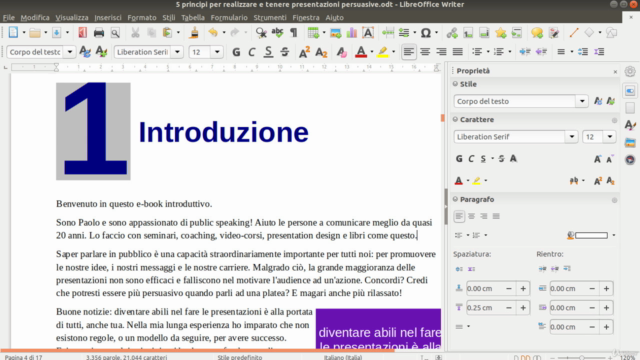
Task: Insert a table
Action: [313, 33]
